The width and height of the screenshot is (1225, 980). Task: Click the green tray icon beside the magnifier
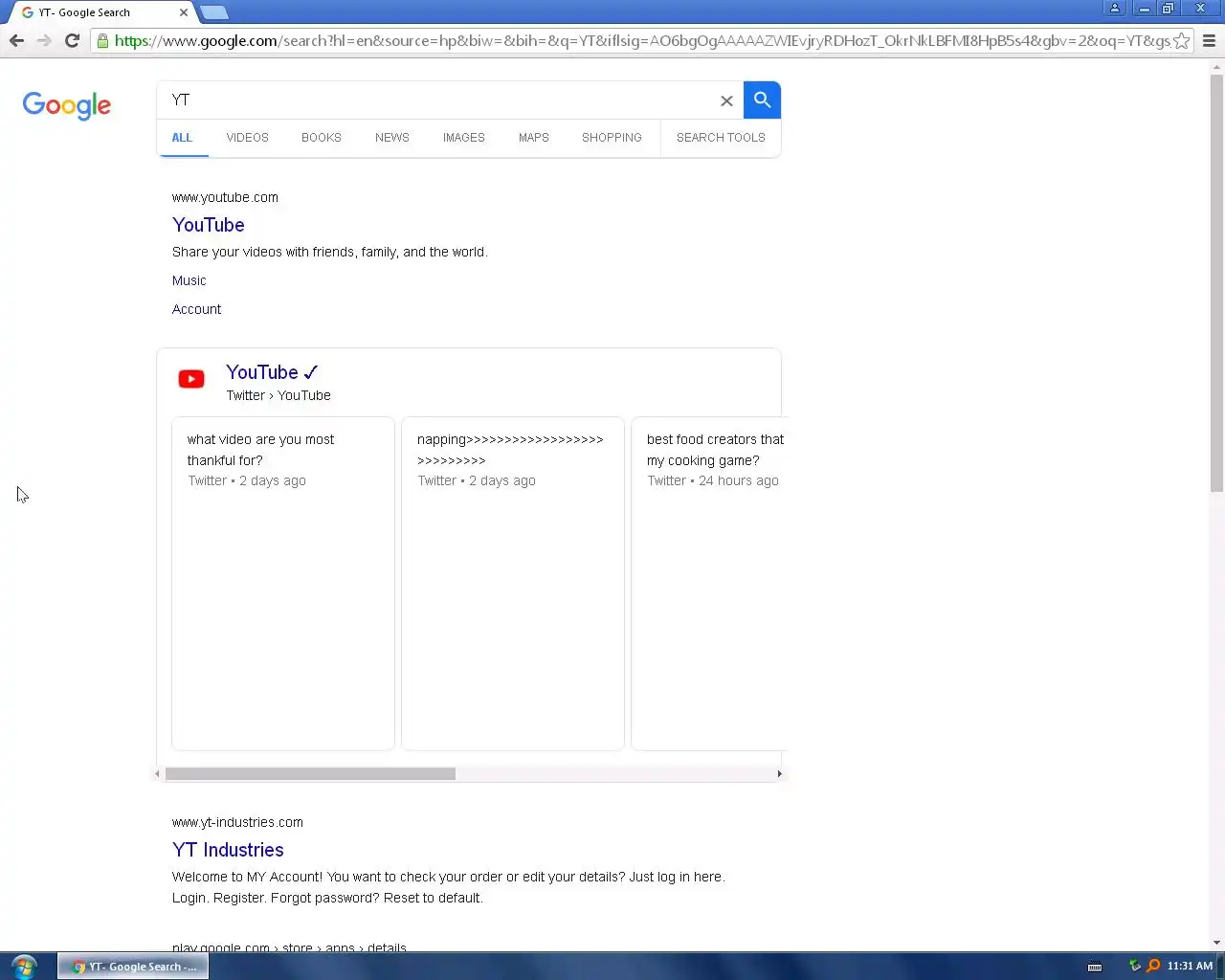1135,966
